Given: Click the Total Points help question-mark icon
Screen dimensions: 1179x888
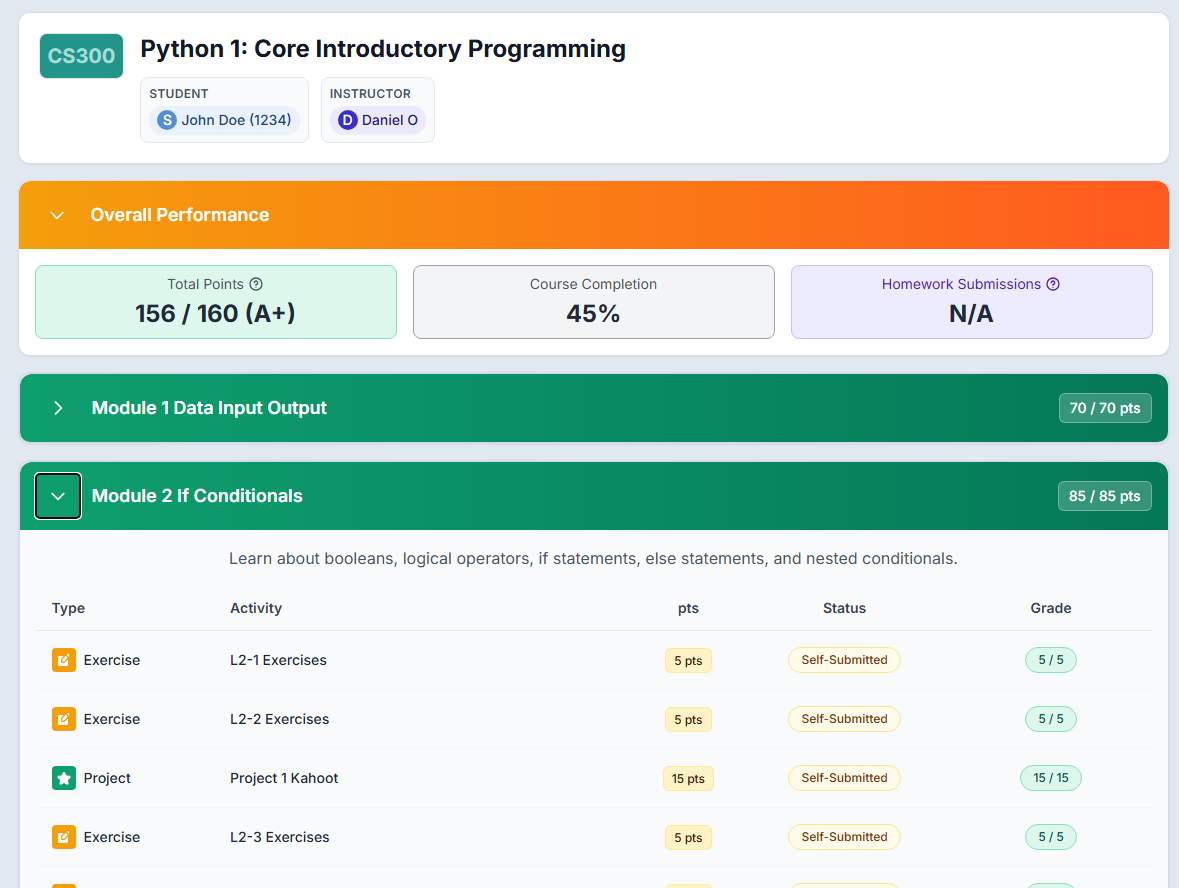Looking at the screenshot, I should click(x=256, y=285).
